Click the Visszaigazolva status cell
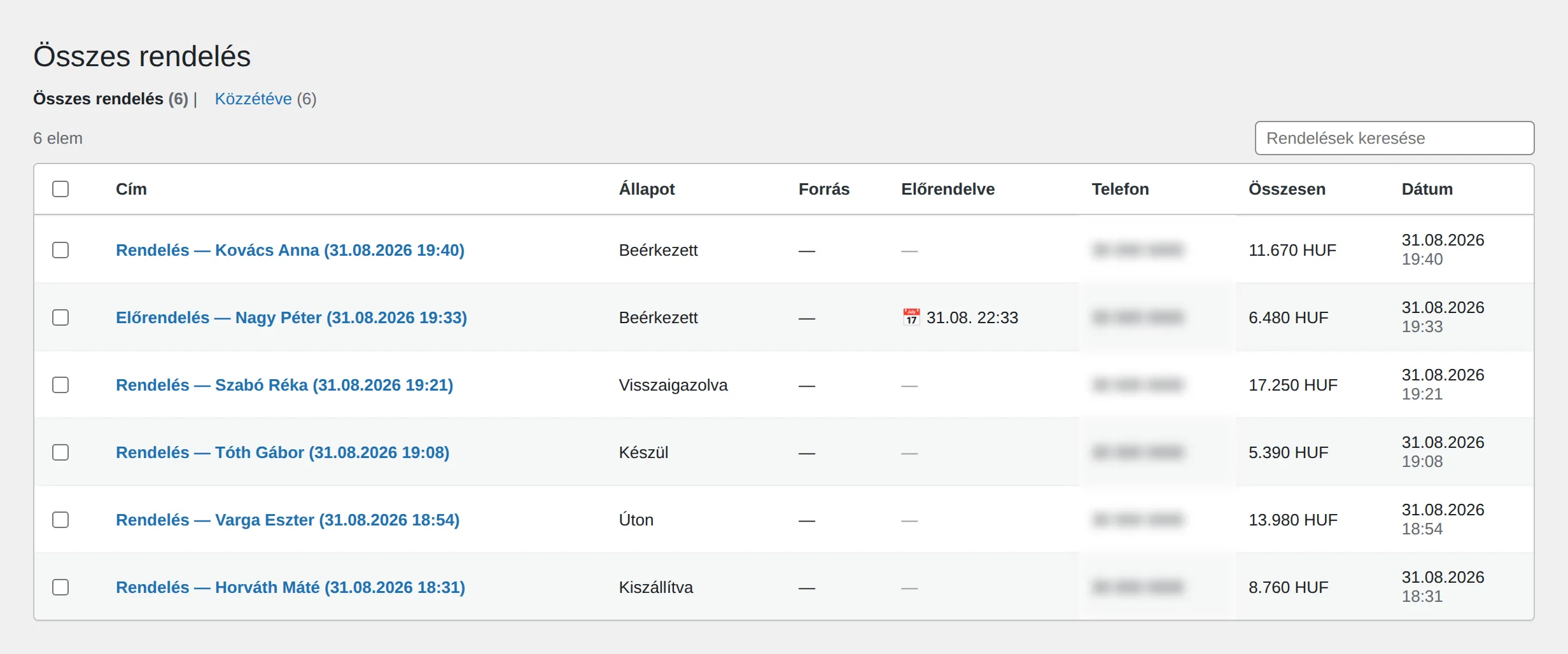The width and height of the screenshot is (1568, 654). pyautogui.click(x=673, y=385)
